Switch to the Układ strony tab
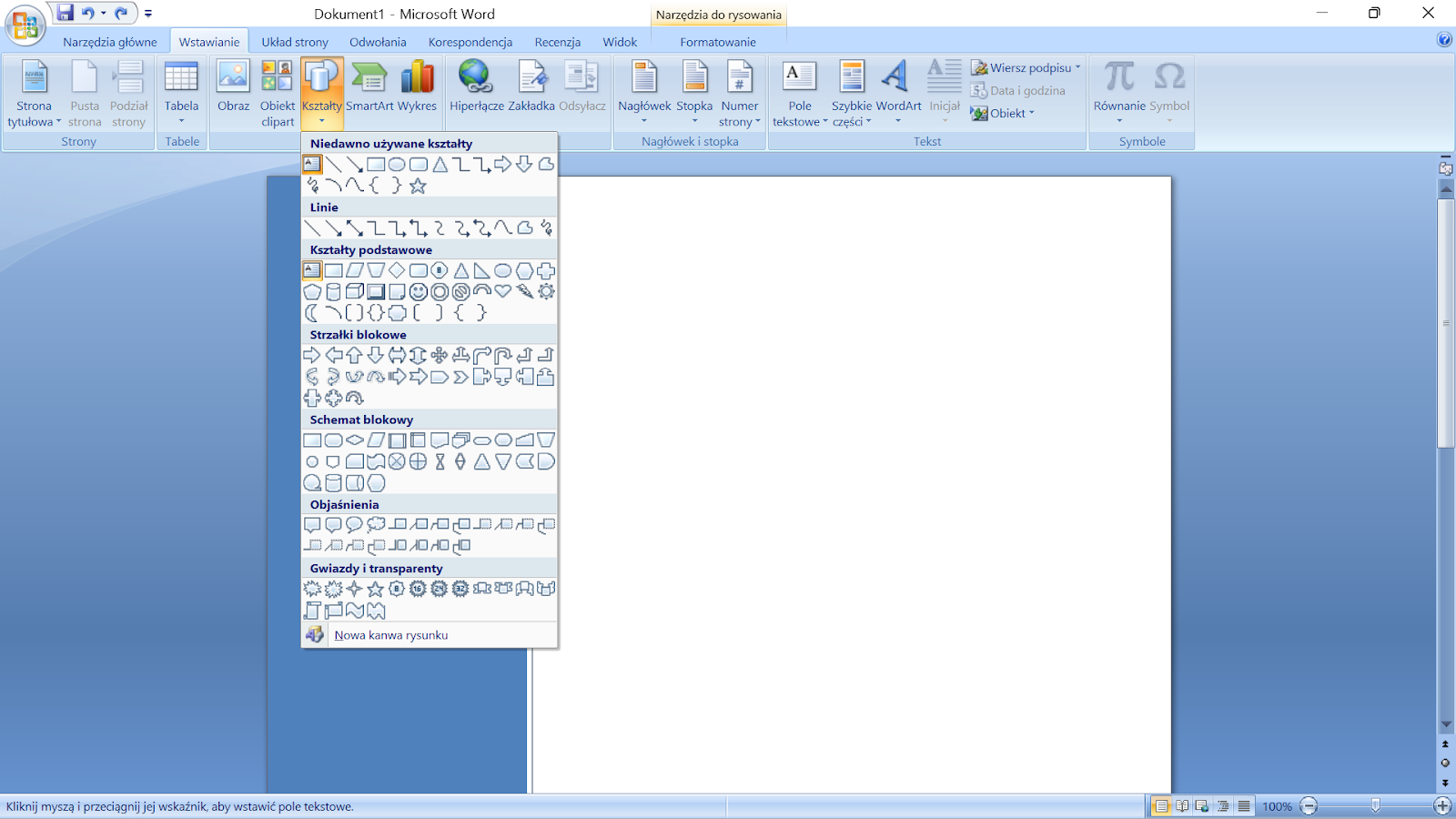The height and width of the screenshot is (819, 1456). pos(295,42)
